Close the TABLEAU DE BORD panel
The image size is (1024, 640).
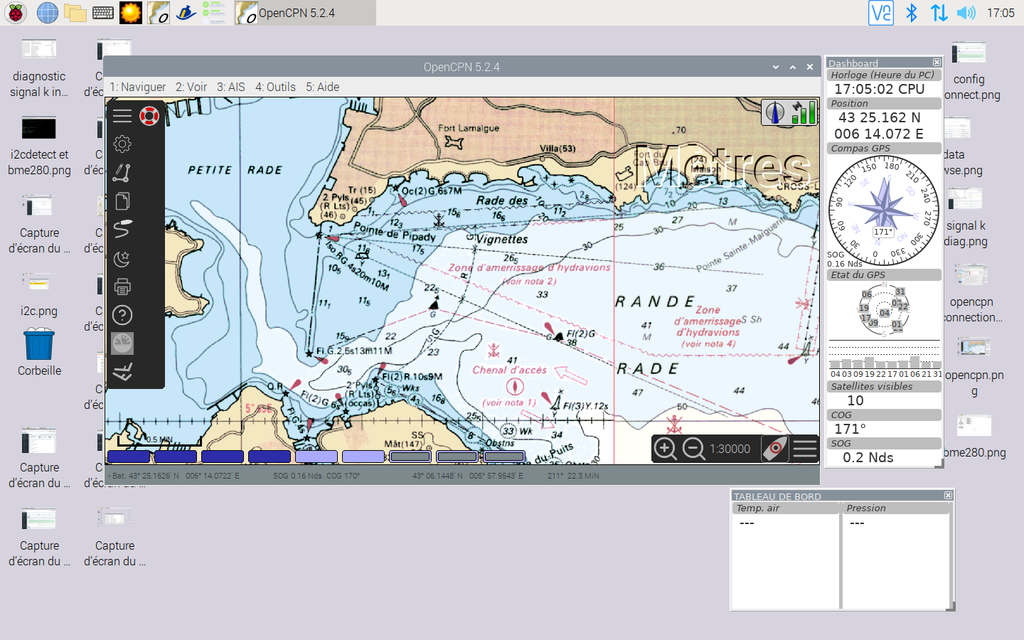click(948, 496)
